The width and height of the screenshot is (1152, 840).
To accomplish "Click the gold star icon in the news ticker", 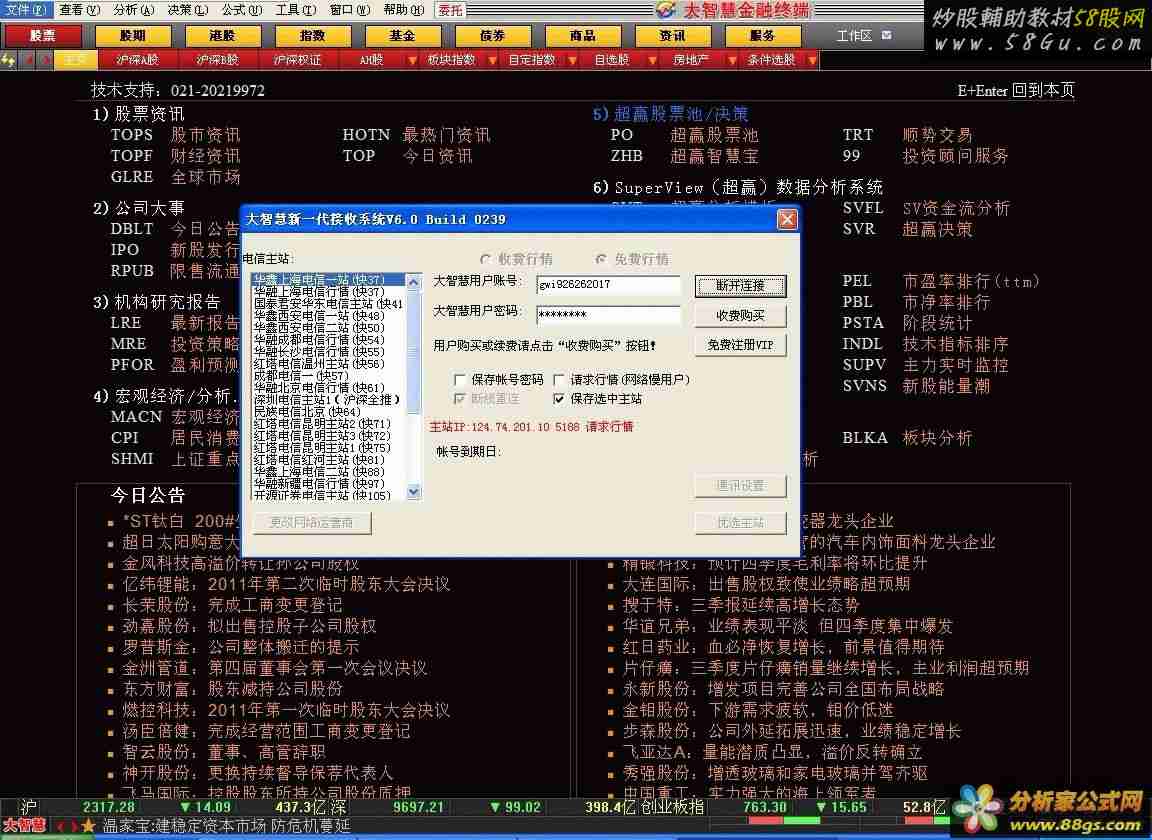I will coord(89,826).
